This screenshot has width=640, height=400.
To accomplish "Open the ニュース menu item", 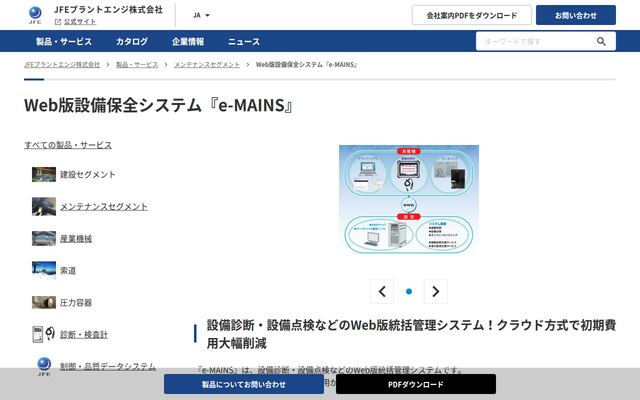I will (244, 41).
